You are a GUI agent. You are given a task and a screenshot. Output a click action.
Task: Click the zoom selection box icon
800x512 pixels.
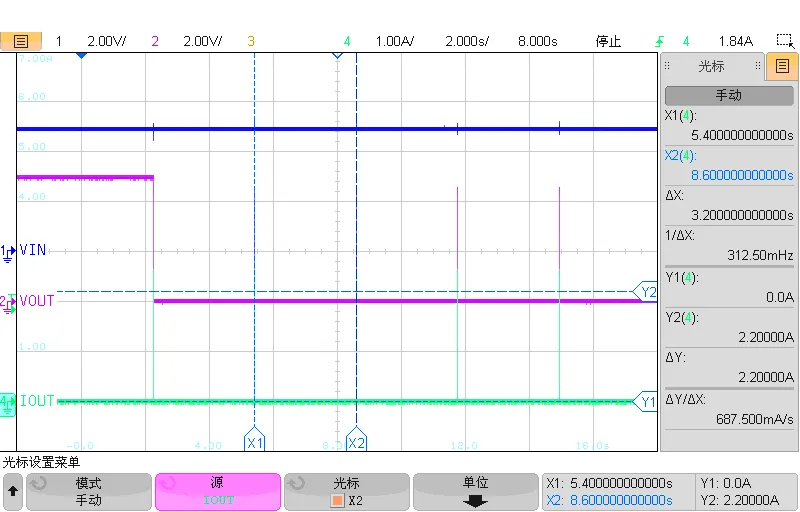785,41
